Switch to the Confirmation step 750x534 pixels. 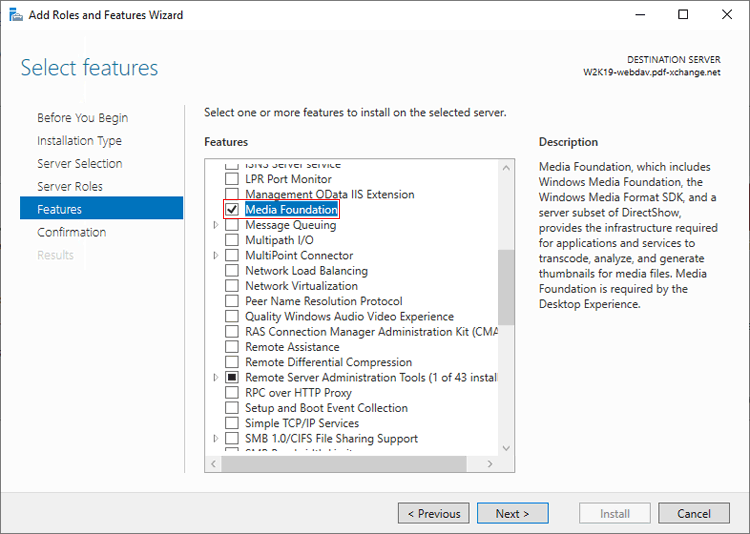click(x=71, y=232)
